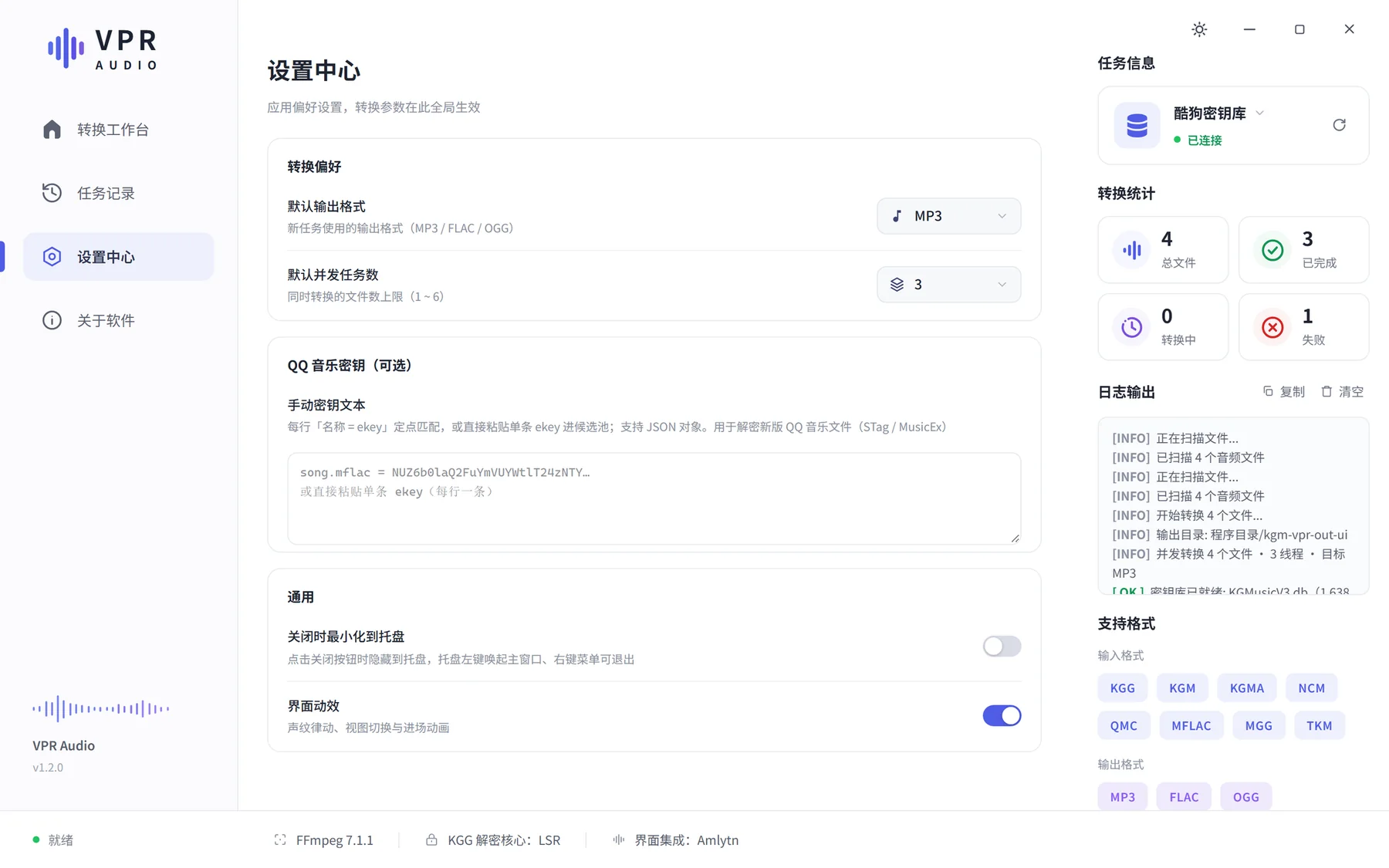
Task: Click the FFmpeg status bar icon
Action: click(x=280, y=839)
